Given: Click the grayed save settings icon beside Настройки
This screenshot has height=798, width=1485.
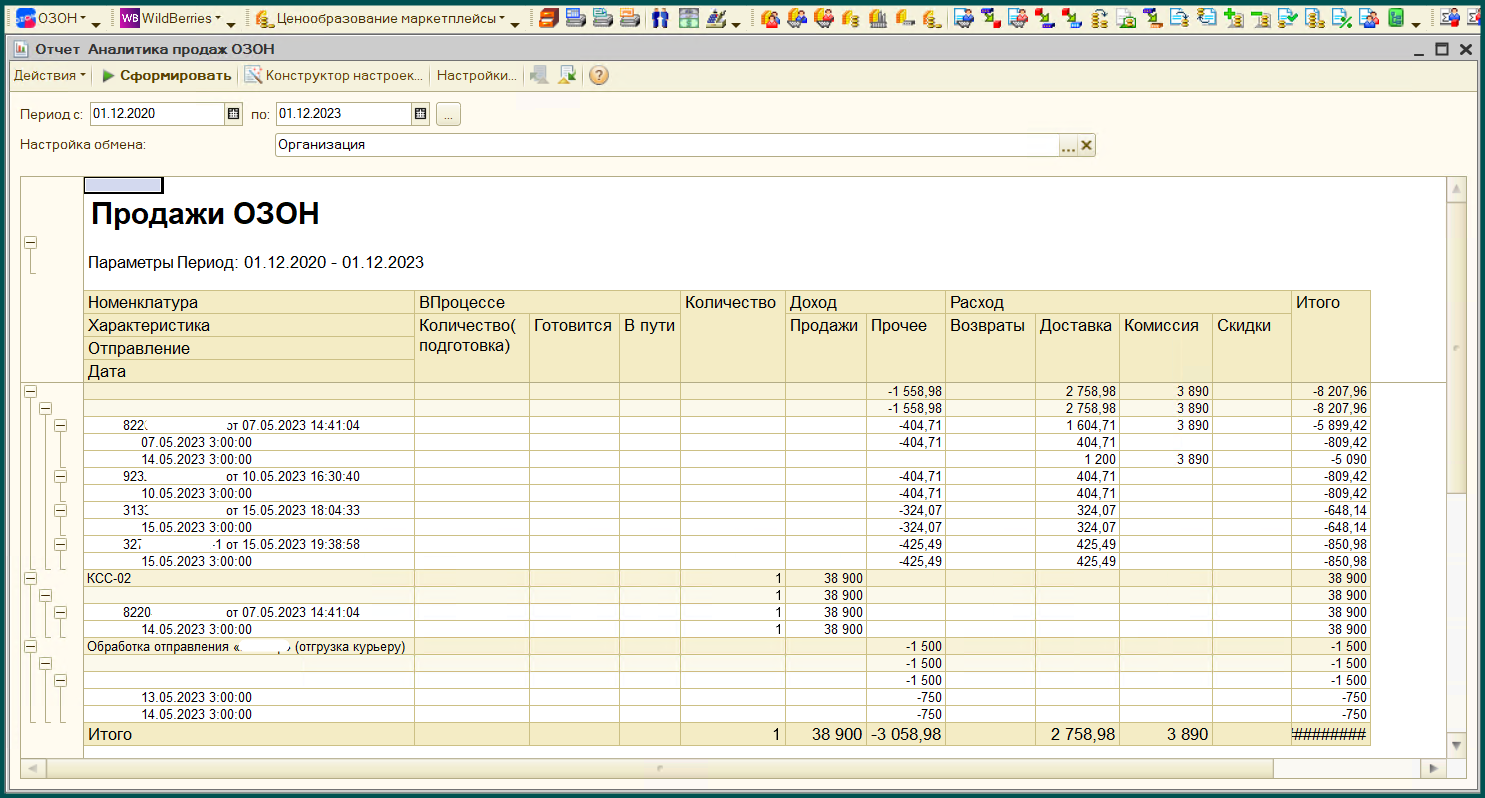Looking at the screenshot, I should (x=539, y=75).
